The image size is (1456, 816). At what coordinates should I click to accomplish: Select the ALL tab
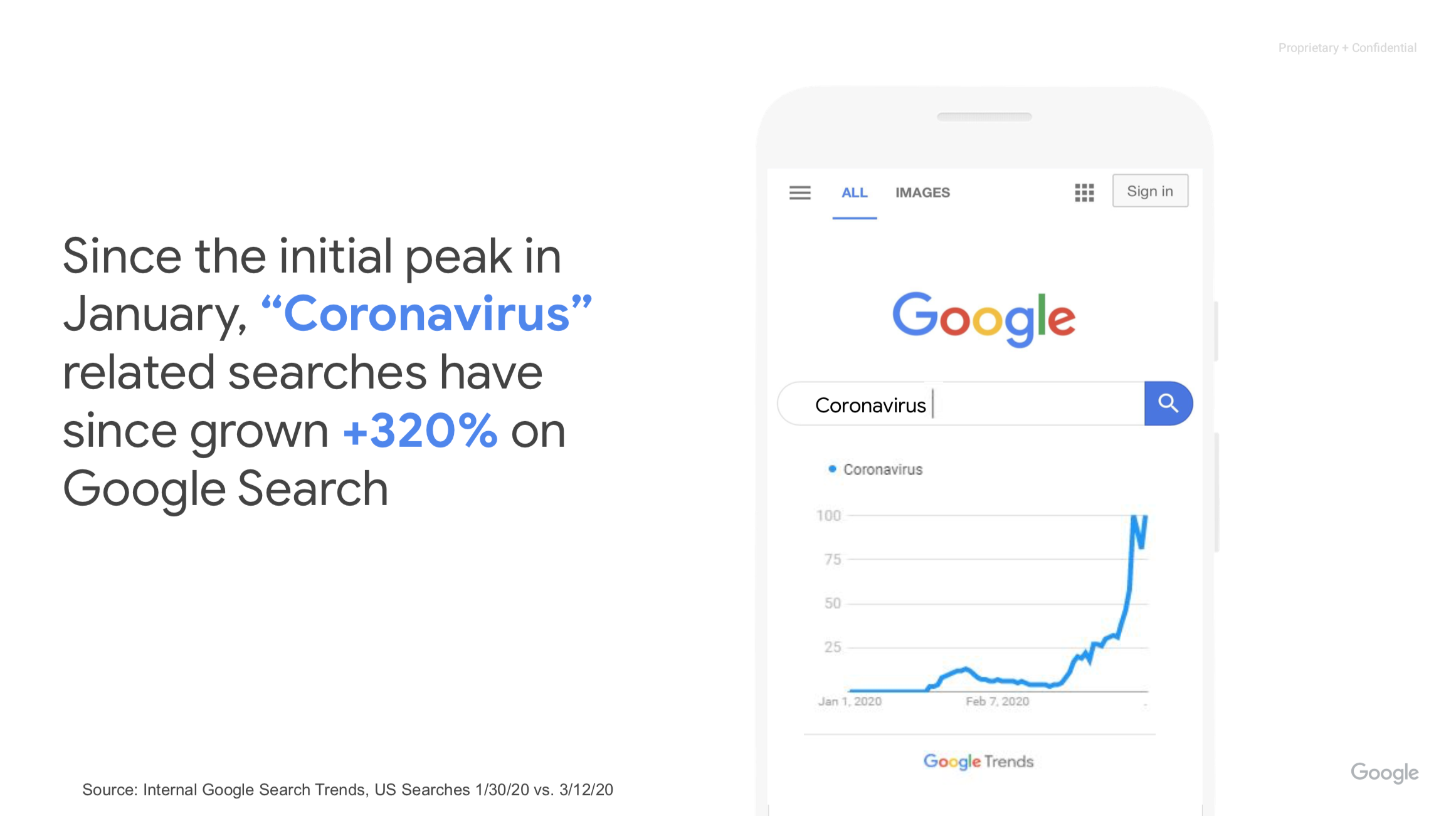click(x=854, y=192)
